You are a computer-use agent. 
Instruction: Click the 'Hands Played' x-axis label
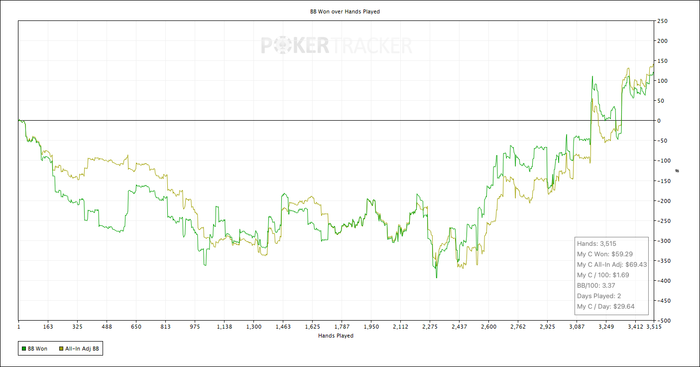click(x=336, y=335)
